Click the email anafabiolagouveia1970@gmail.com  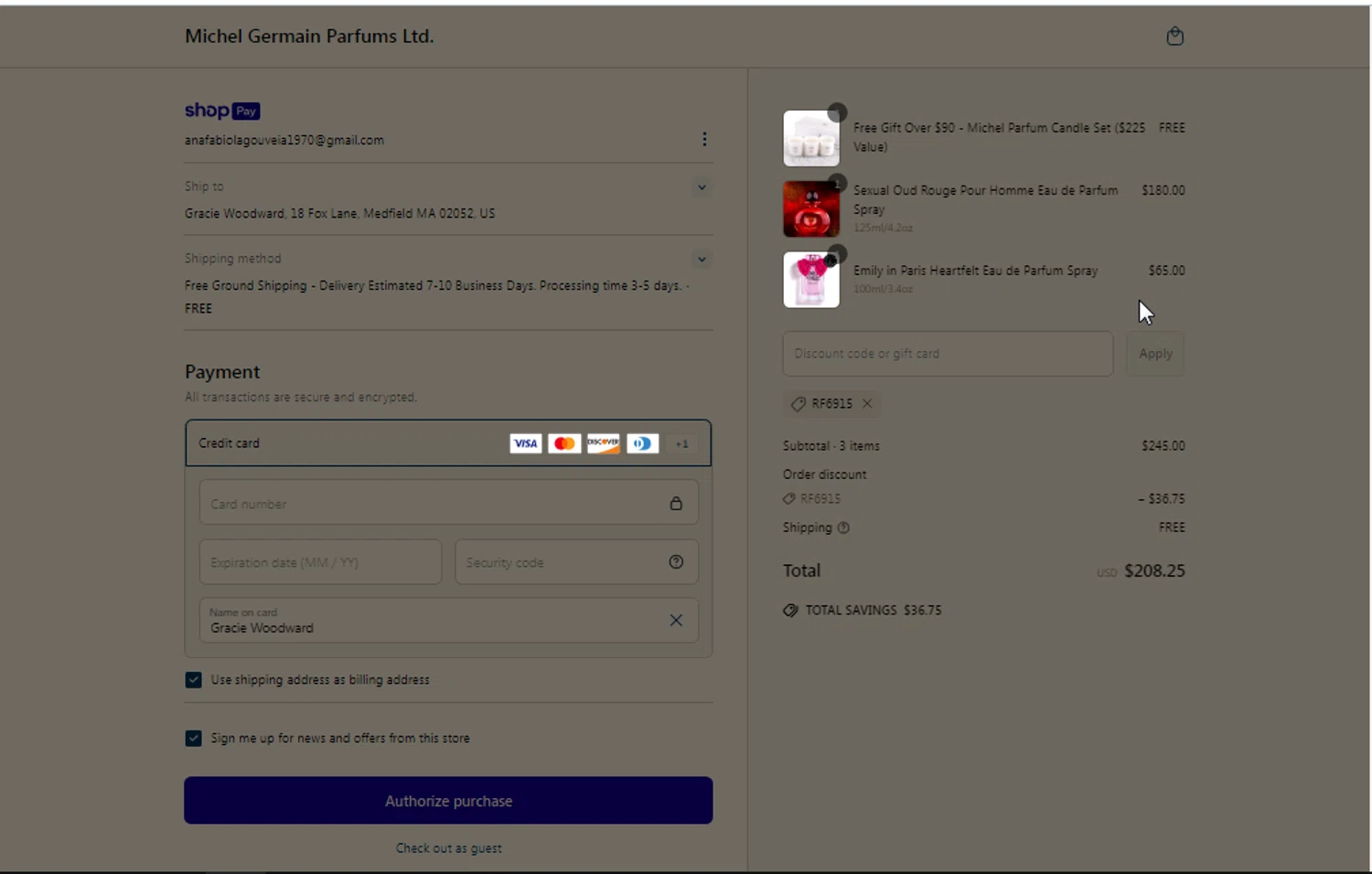coord(284,140)
